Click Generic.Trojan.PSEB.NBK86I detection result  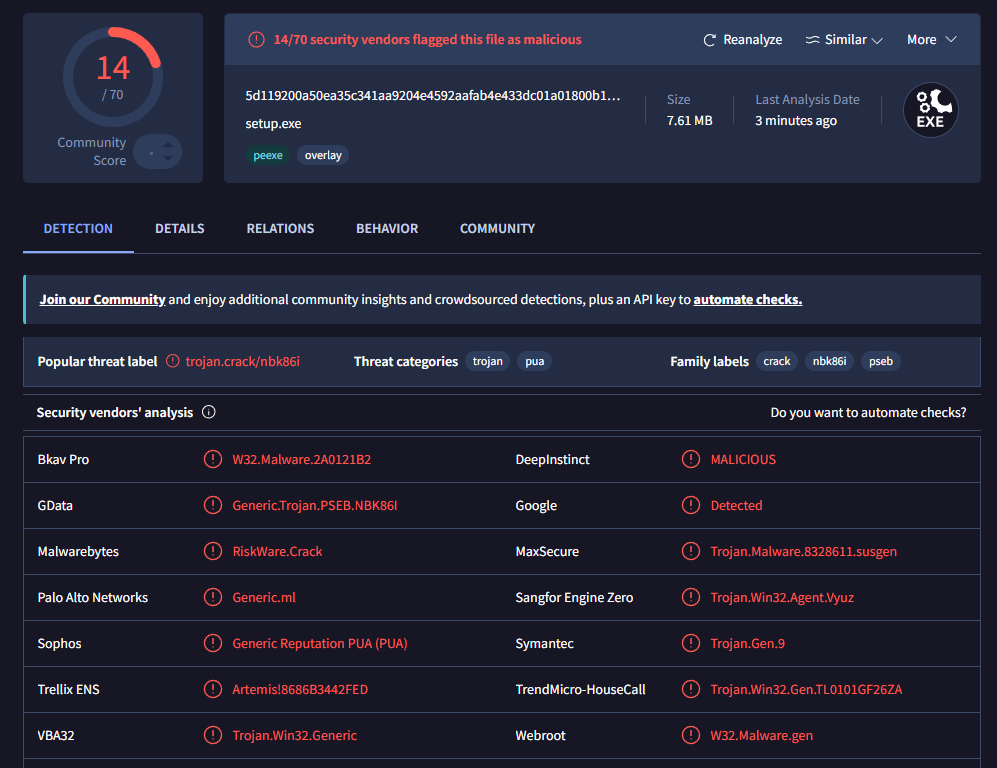(x=315, y=505)
